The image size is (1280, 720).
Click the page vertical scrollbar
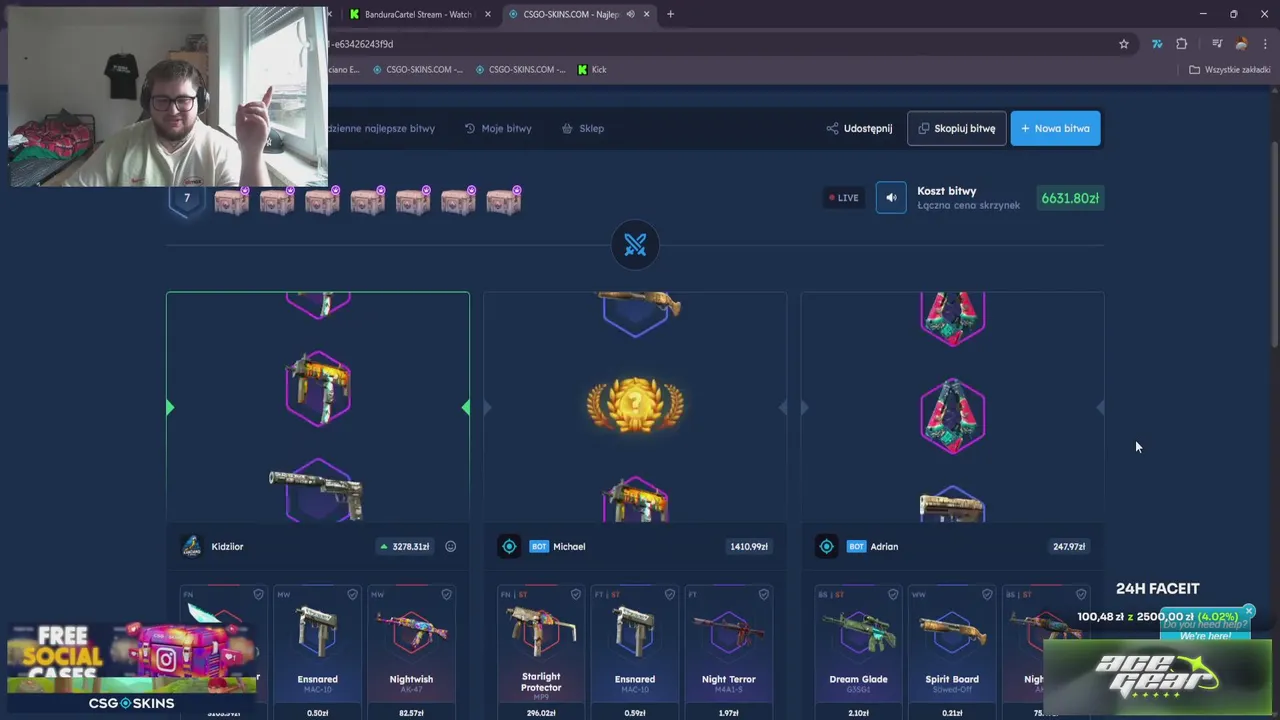(x=1275, y=245)
